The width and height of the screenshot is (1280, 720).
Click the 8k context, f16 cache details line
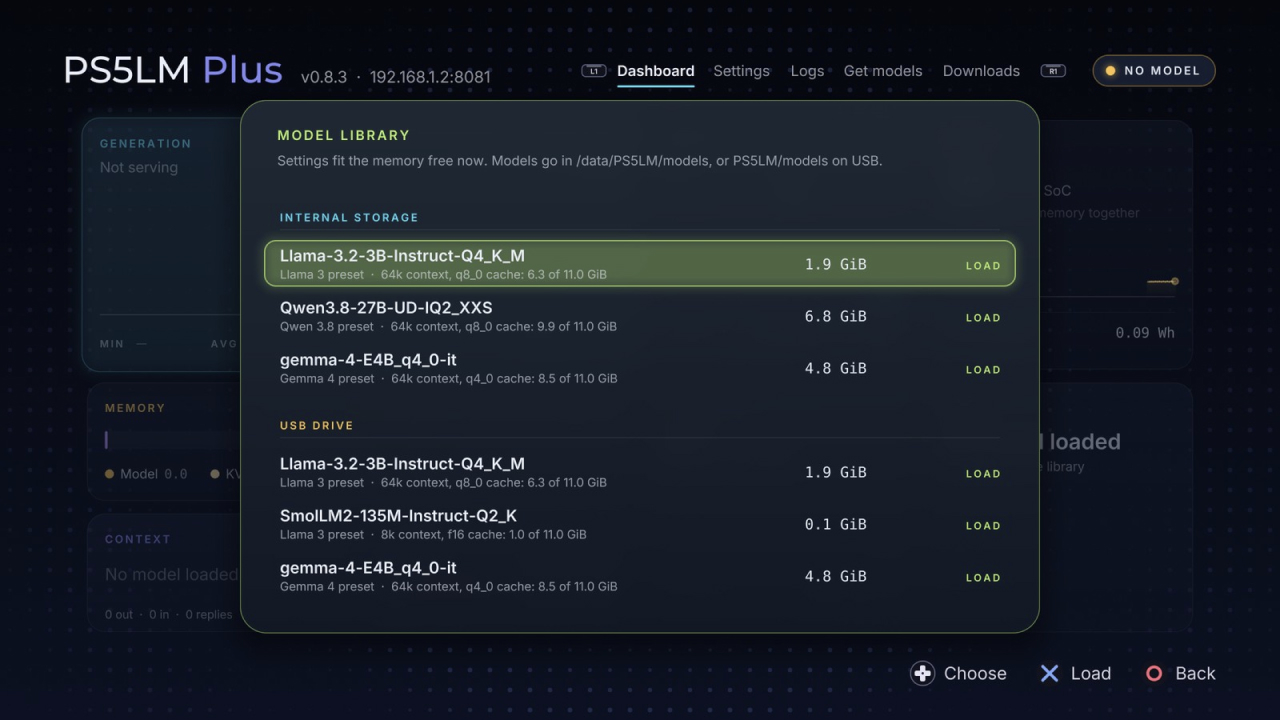click(x=433, y=535)
